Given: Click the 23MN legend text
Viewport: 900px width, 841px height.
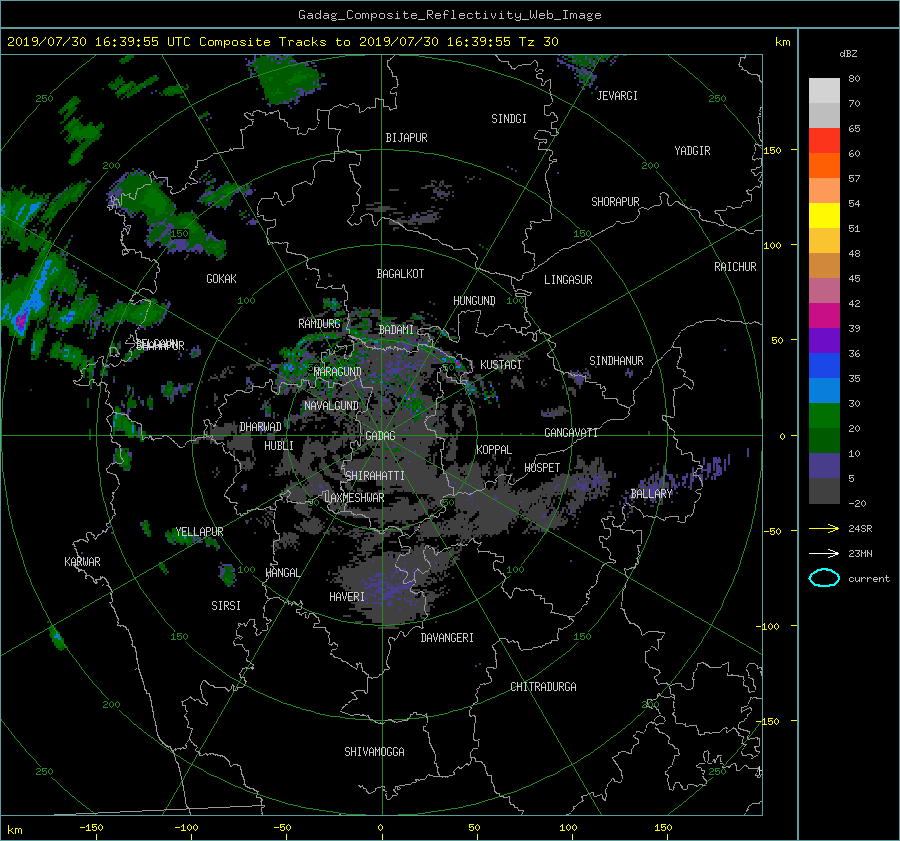Looking at the screenshot, I should coord(860,554).
